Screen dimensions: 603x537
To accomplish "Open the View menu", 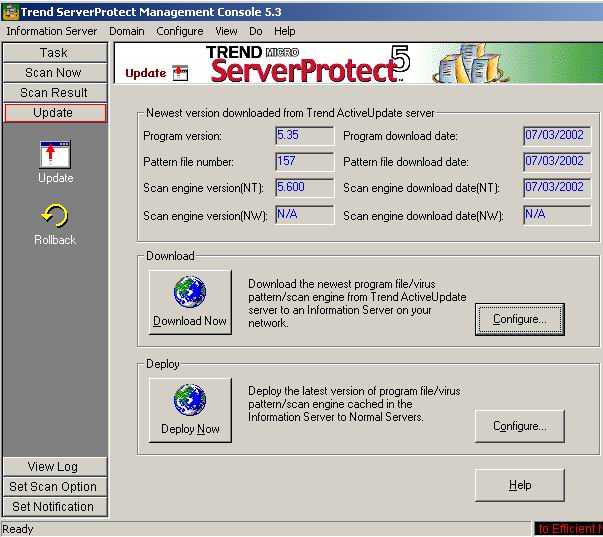I will [226, 31].
